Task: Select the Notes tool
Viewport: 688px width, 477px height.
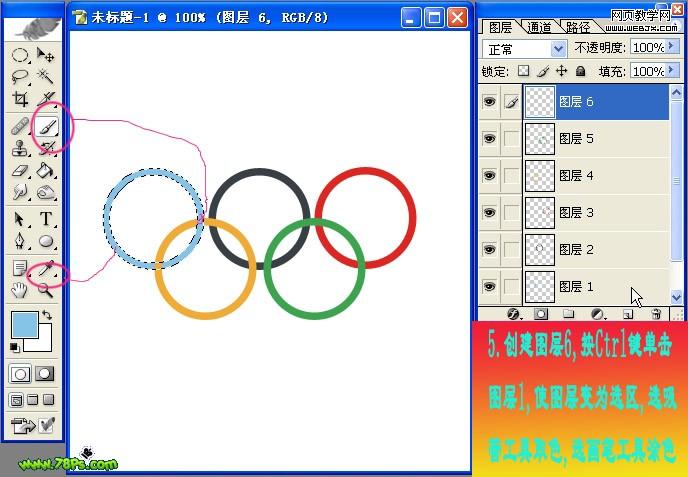Action: click(x=20, y=268)
